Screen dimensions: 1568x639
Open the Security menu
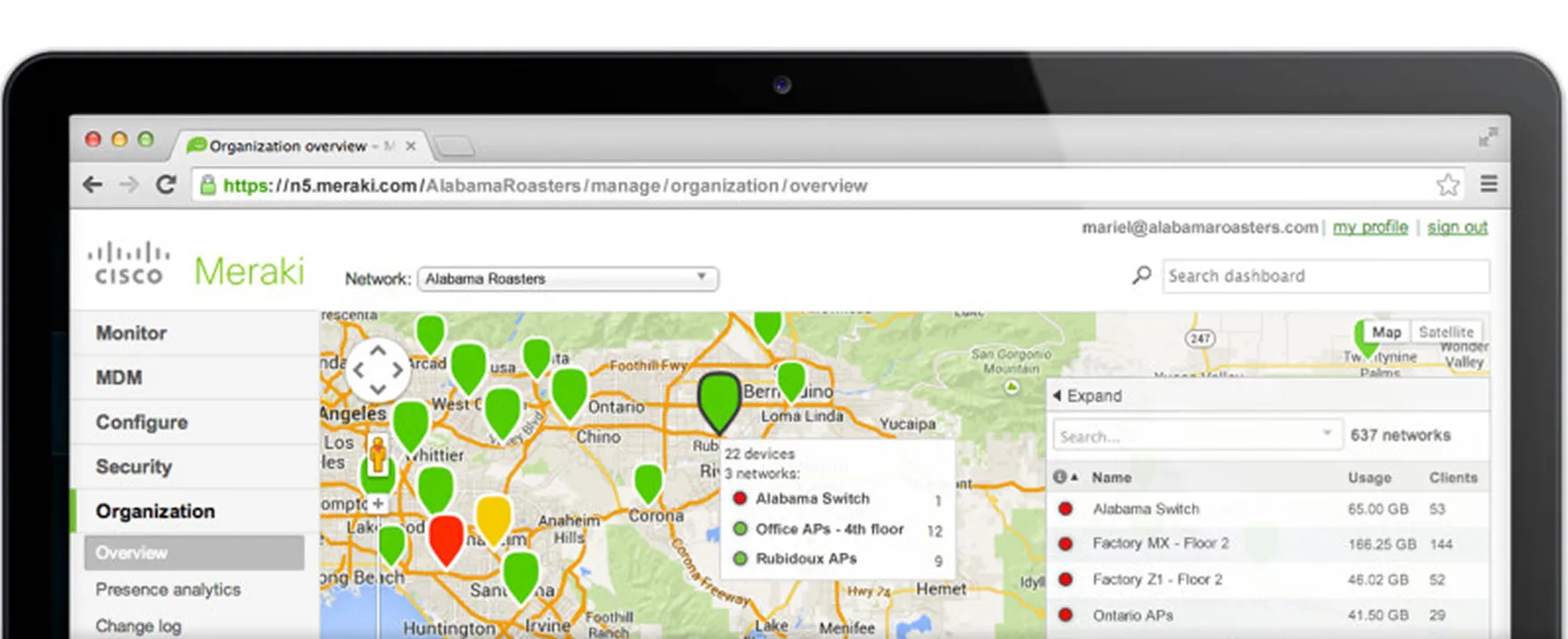134,467
